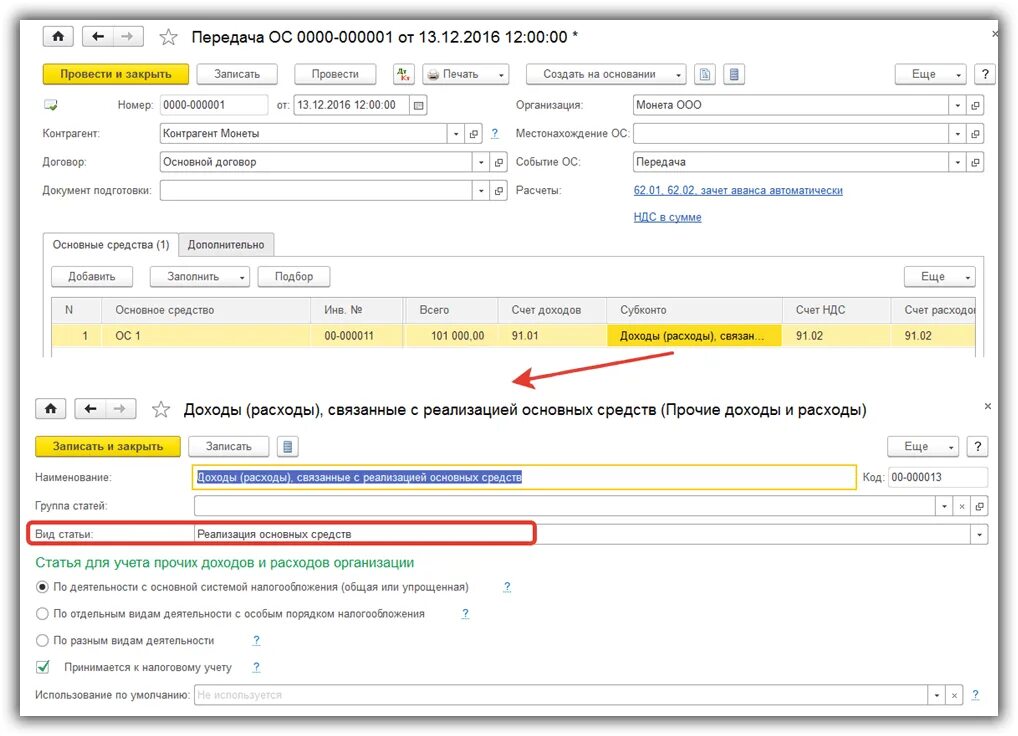Expand the Печать button dropdown

[501, 75]
